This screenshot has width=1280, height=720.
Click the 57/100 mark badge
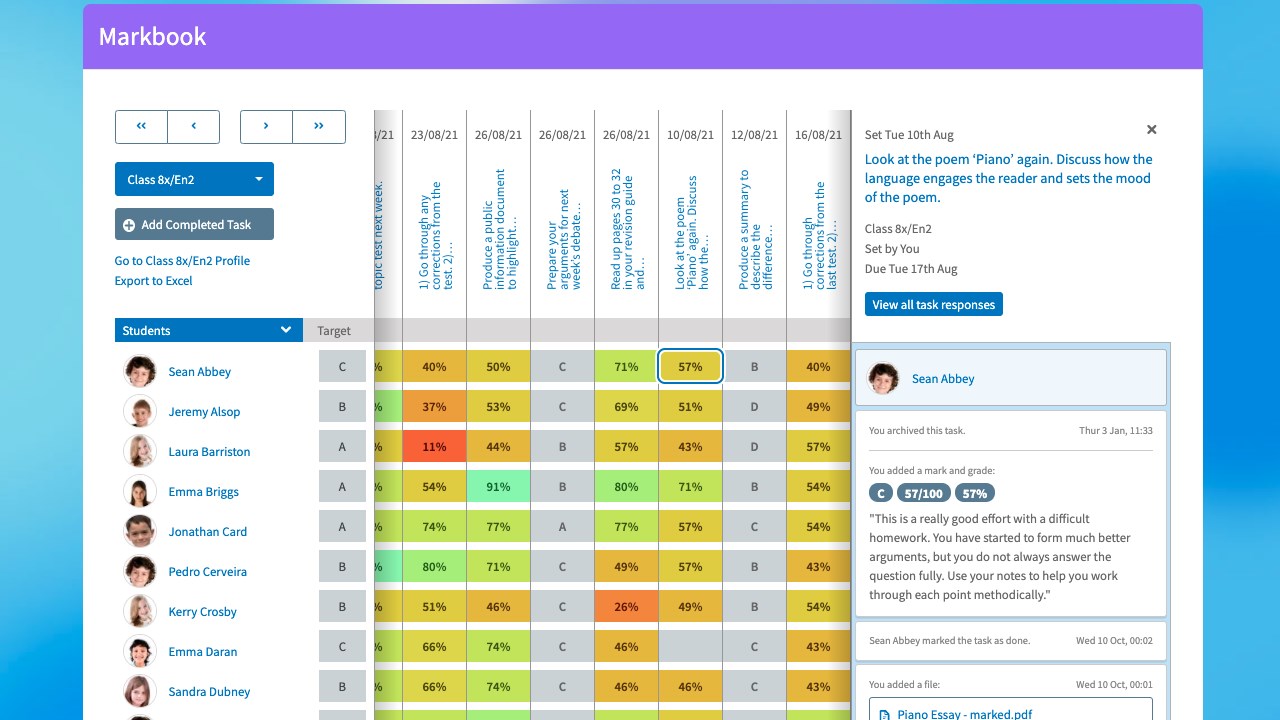923,493
